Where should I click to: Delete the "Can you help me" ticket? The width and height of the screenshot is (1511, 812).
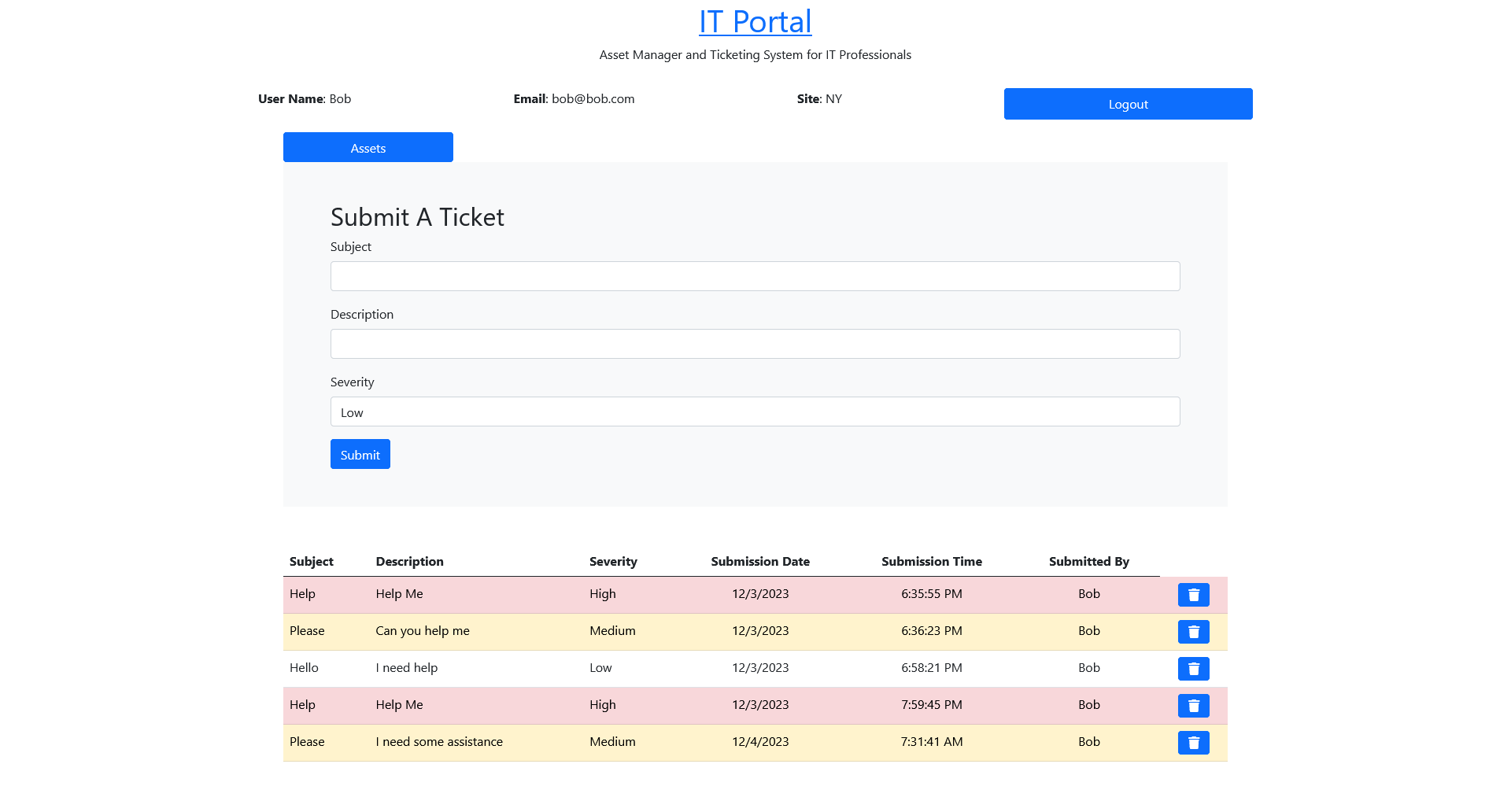pyautogui.click(x=1193, y=631)
